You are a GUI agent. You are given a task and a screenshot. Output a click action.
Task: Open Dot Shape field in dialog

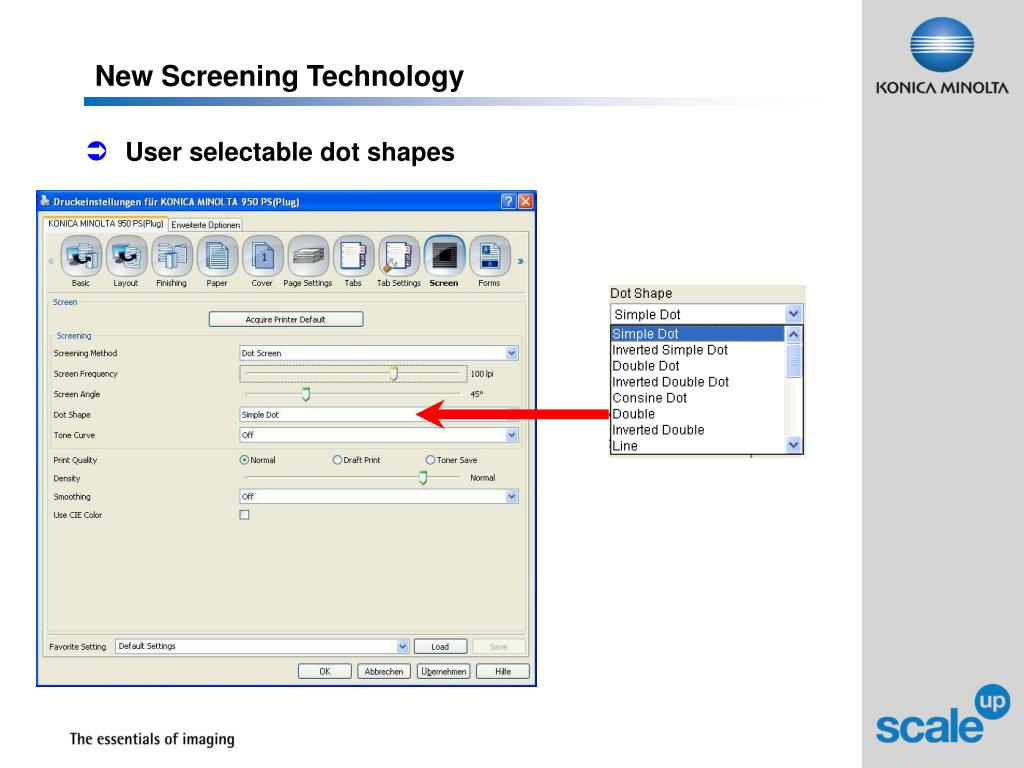point(379,415)
